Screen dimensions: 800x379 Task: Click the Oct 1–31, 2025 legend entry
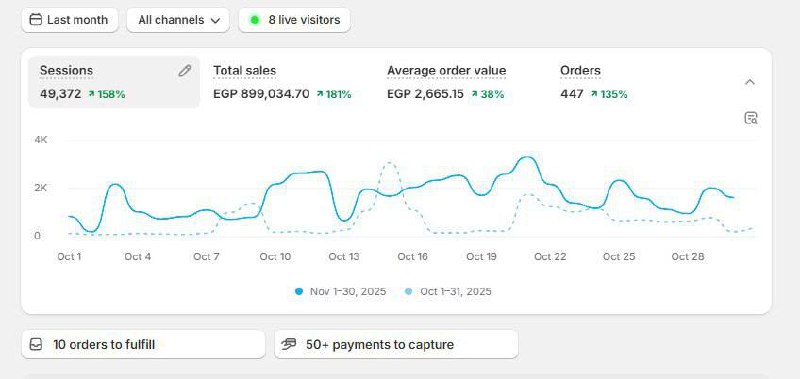(x=447, y=292)
